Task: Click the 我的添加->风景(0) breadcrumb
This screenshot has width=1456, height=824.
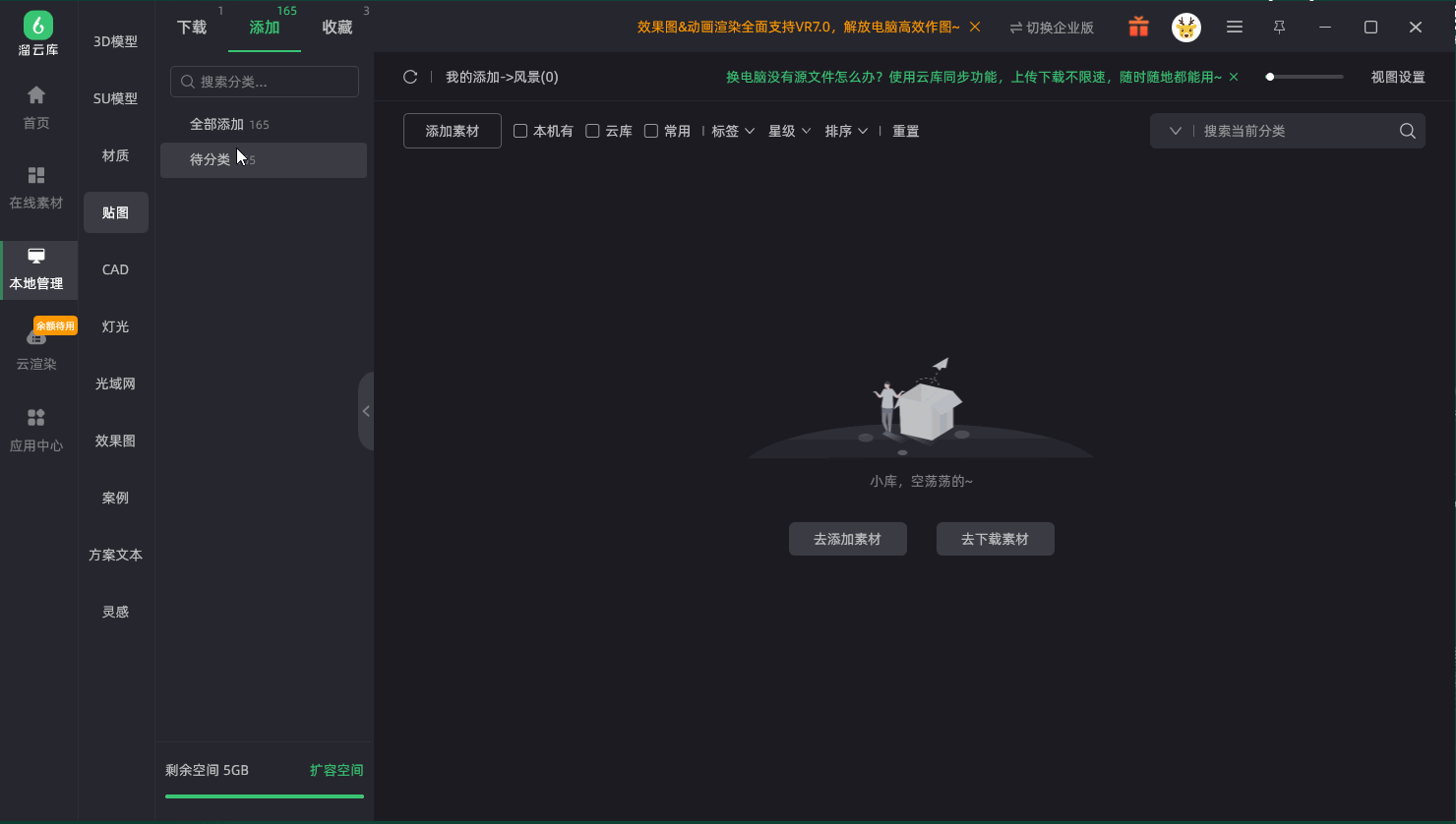Action: coord(502,77)
